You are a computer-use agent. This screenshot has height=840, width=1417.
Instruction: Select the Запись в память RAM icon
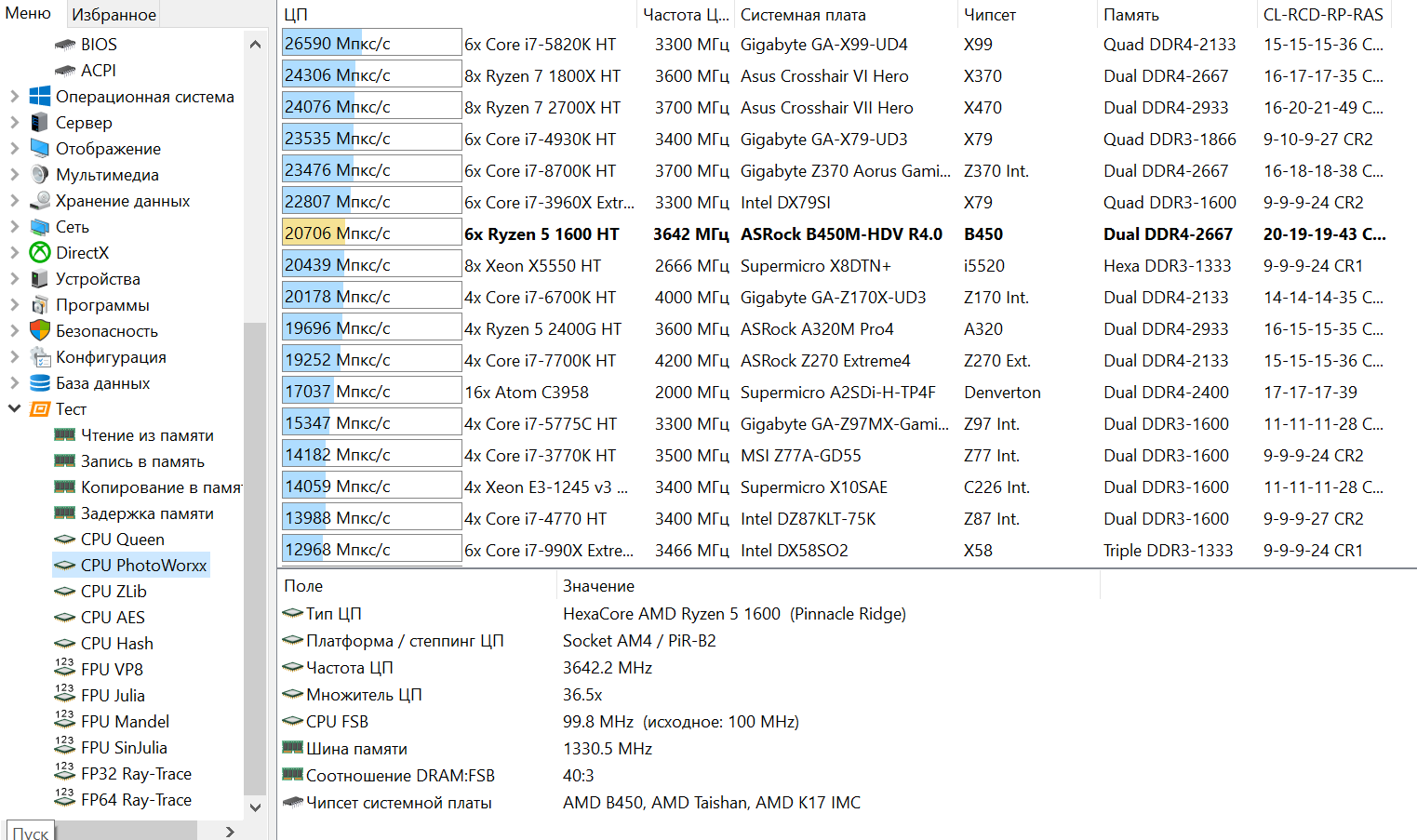click(x=65, y=460)
